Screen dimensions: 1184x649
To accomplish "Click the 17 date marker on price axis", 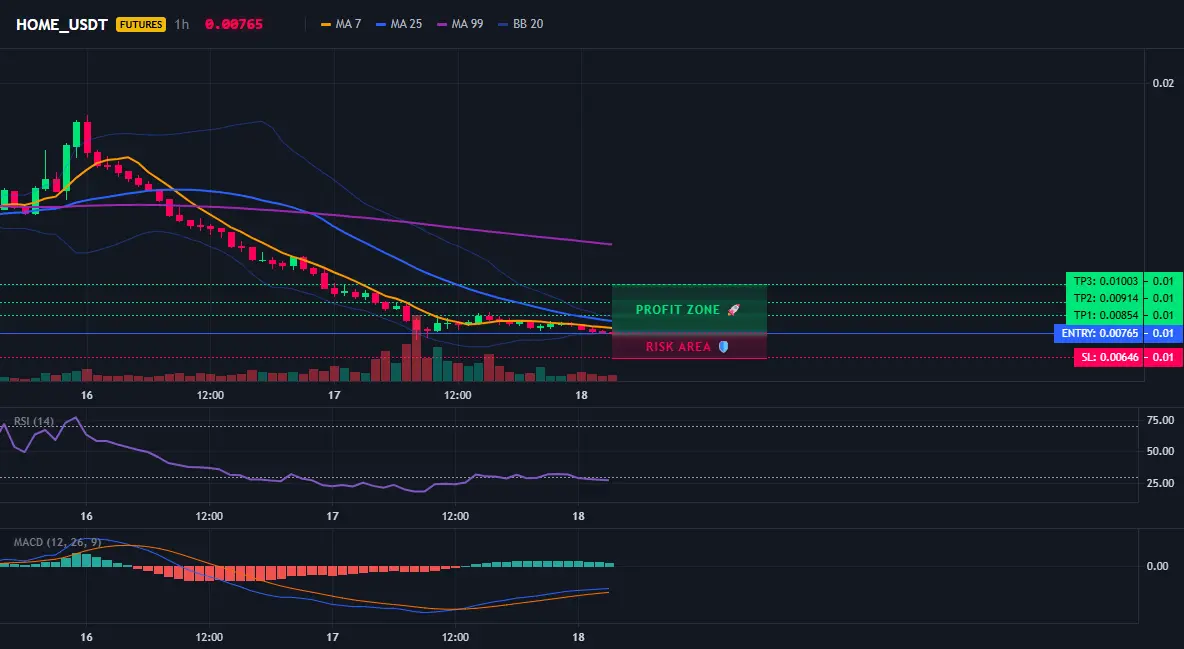I will [334, 395].
